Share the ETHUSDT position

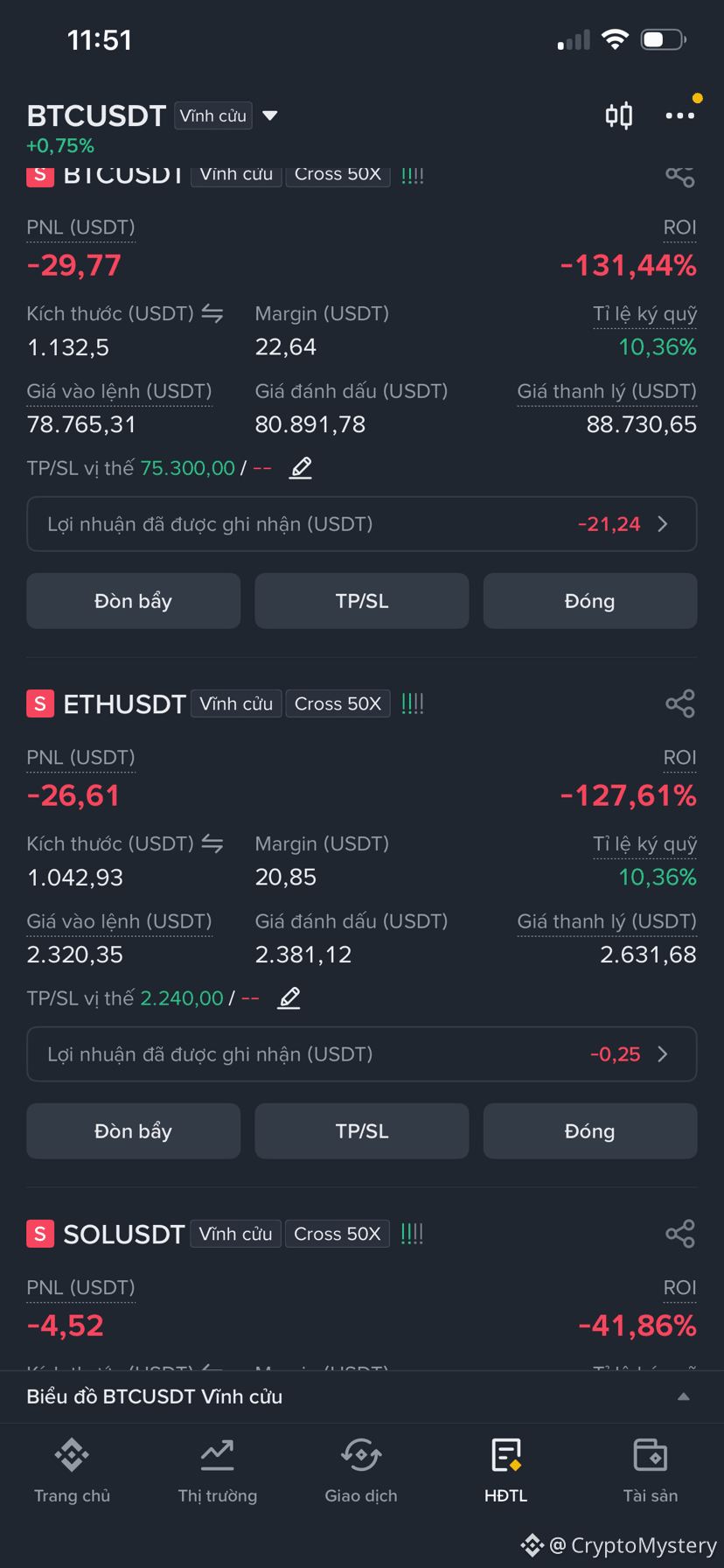(x=680, y=703)
